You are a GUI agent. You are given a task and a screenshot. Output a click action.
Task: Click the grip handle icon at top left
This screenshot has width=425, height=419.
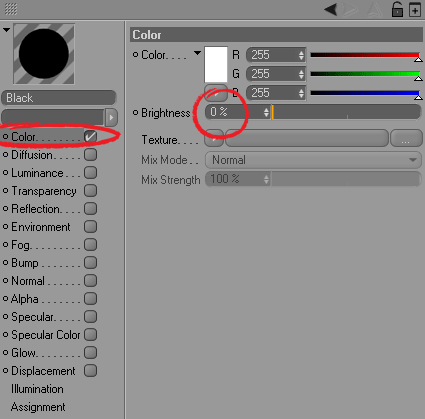coord(11,9)
